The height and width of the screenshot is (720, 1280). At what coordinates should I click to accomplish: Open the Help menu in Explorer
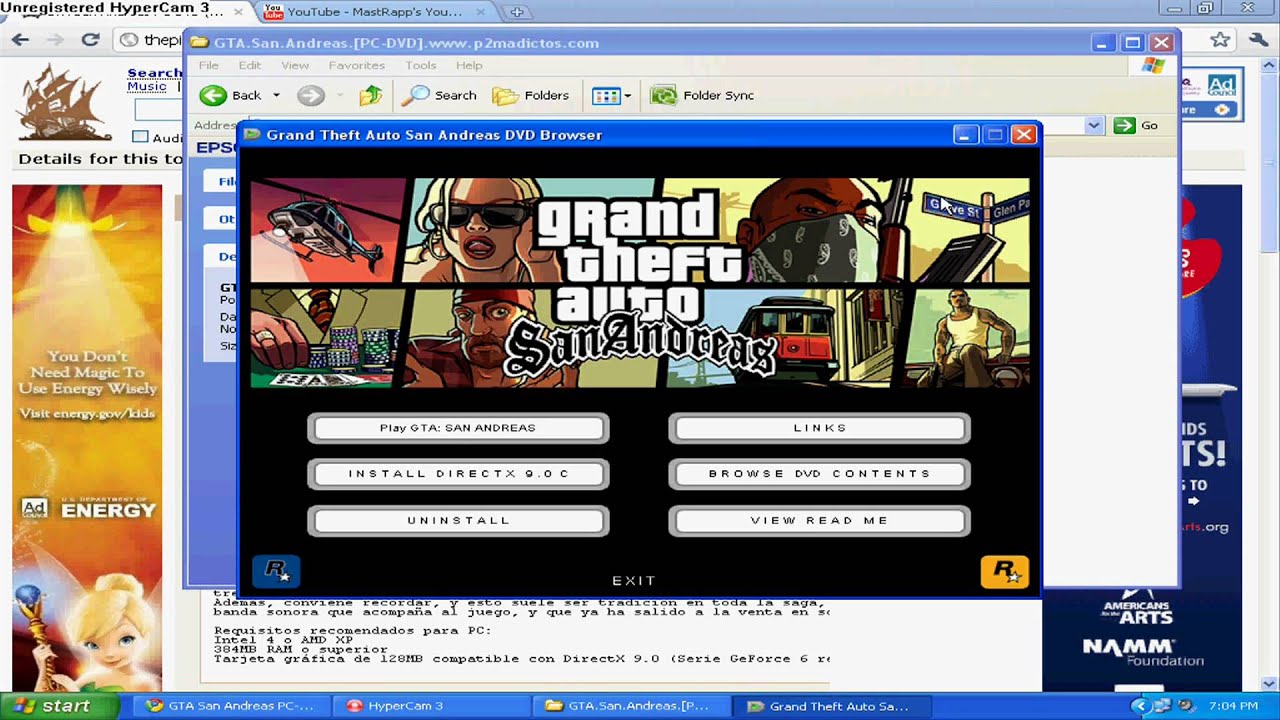pyautogui.click(x=469, y=65)
